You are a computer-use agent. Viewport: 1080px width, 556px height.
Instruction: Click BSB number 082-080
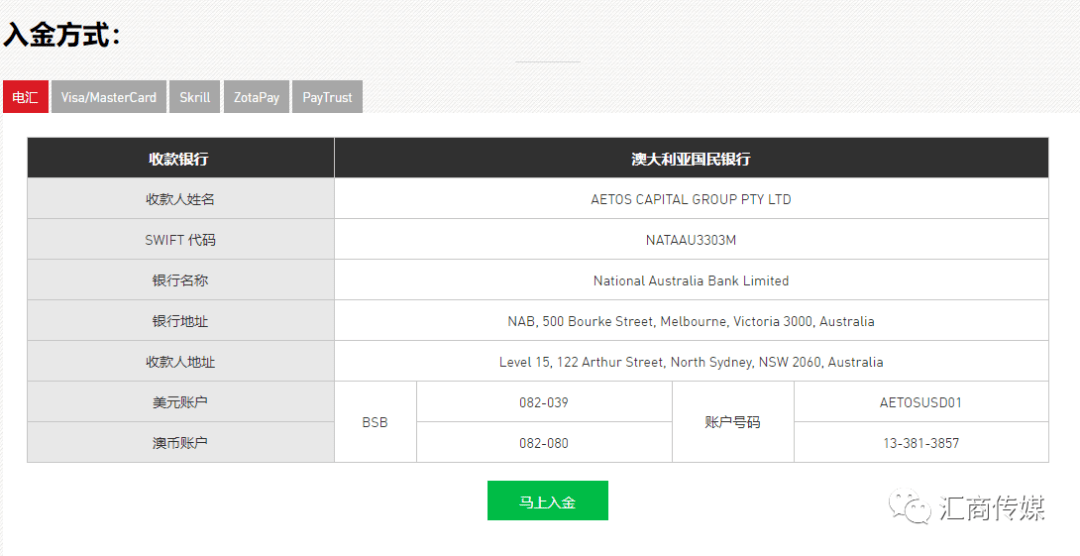544,443
